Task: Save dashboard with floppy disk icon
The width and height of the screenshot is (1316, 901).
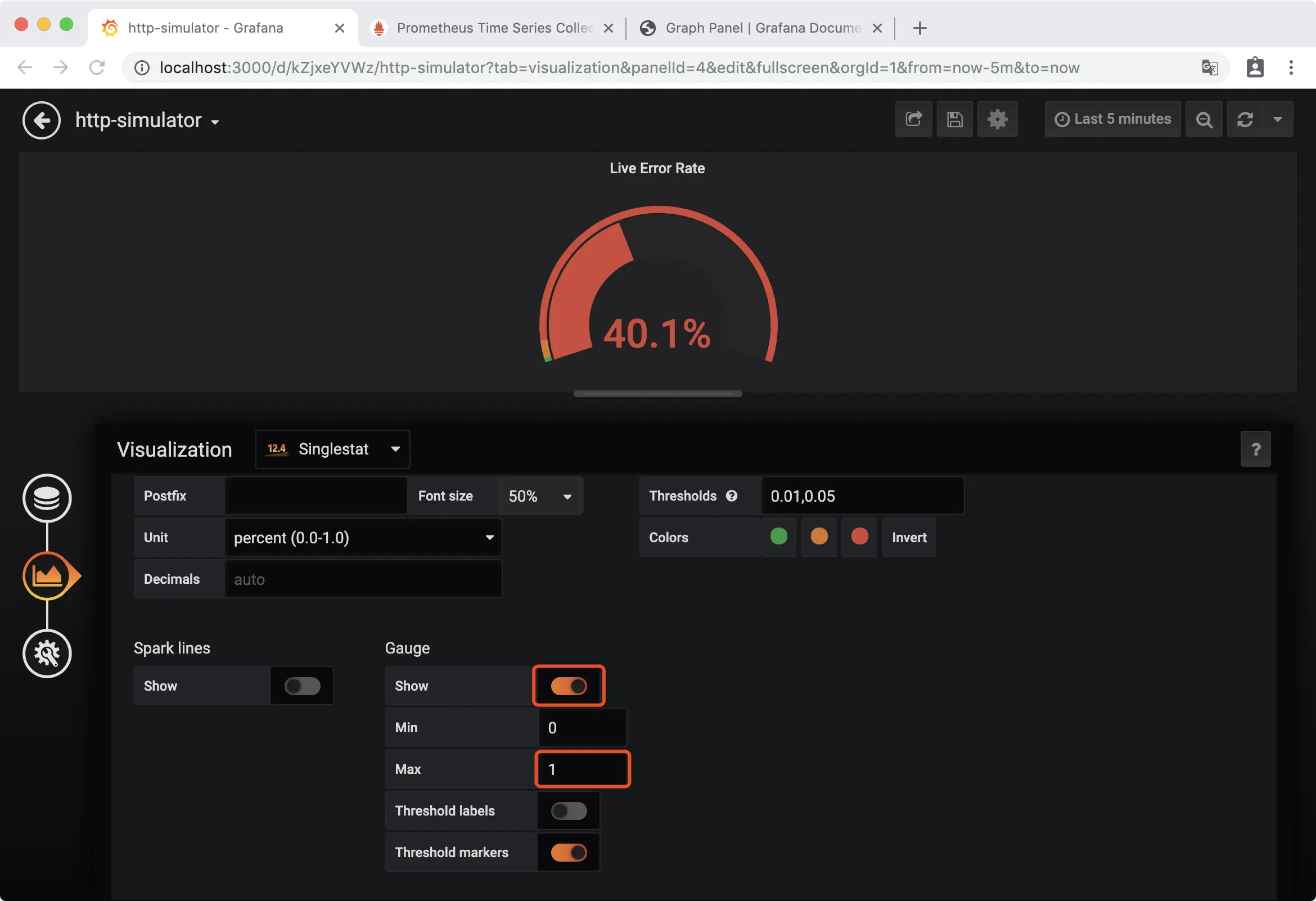Action: coord(955,119)
